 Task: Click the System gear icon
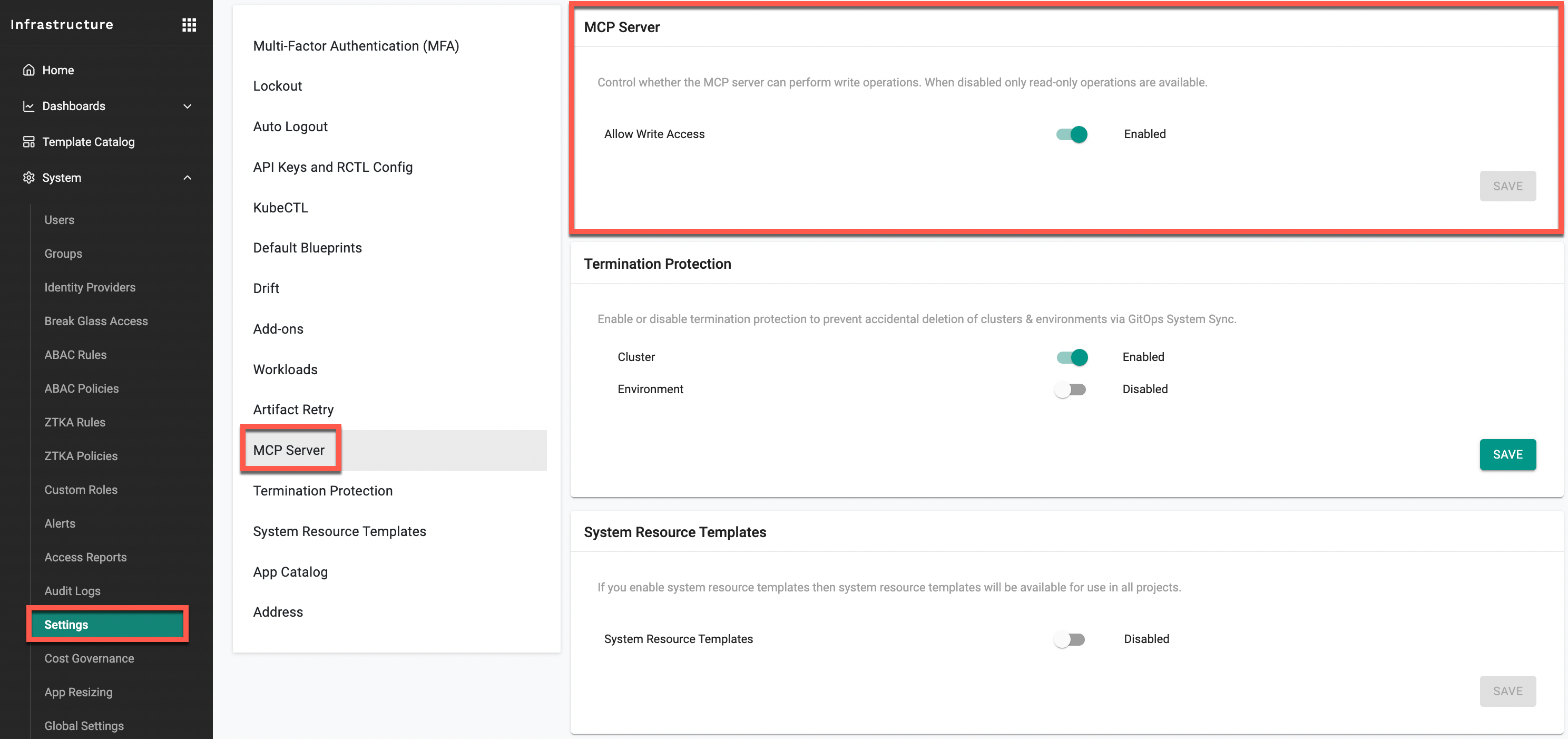click(28, 178)
